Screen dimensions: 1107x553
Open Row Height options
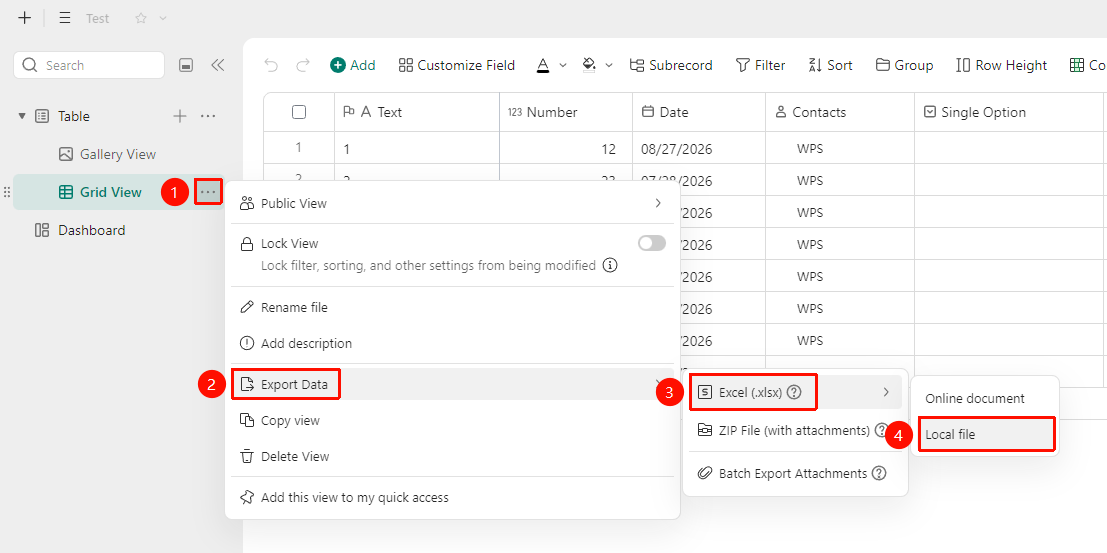(1001, 65)
